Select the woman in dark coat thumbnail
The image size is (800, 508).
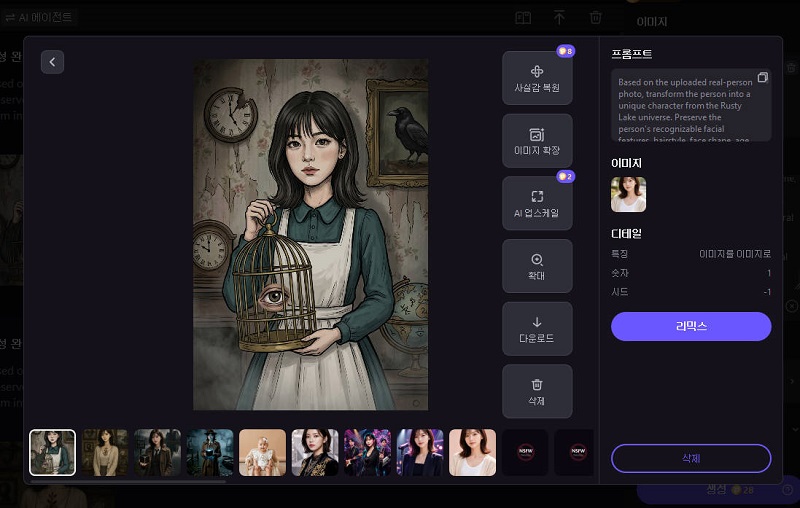click(157, 452)
